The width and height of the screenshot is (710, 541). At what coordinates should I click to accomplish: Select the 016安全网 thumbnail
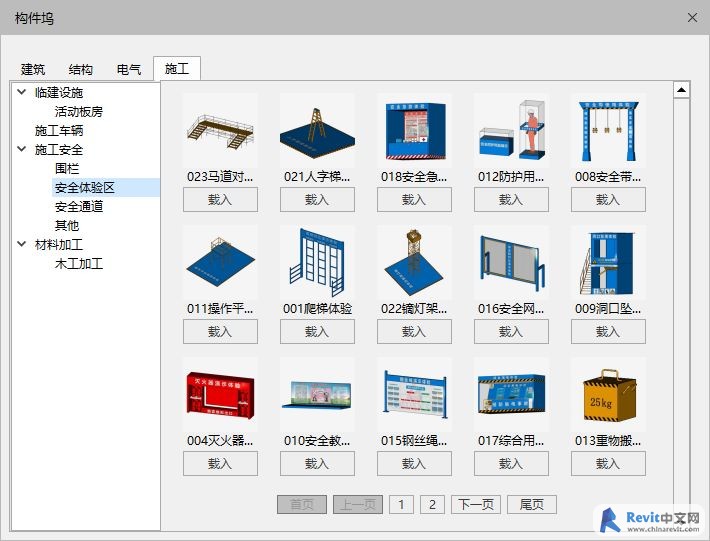coord(511,263)
